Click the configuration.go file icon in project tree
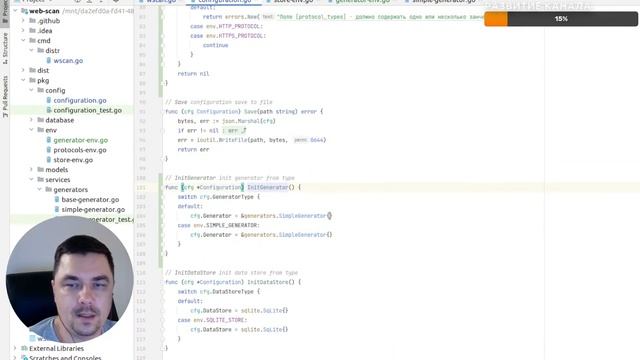 (49, 100)
